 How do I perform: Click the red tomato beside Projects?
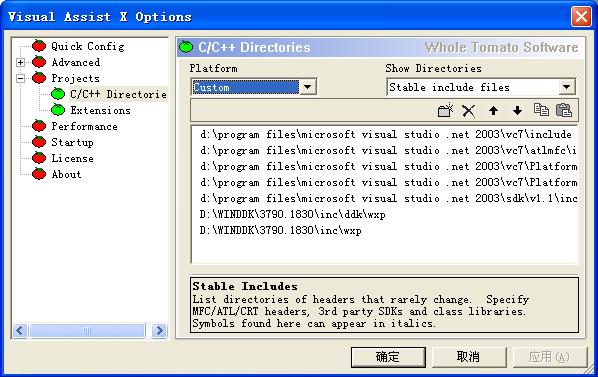pyautogui.click(x=39, y=78)
